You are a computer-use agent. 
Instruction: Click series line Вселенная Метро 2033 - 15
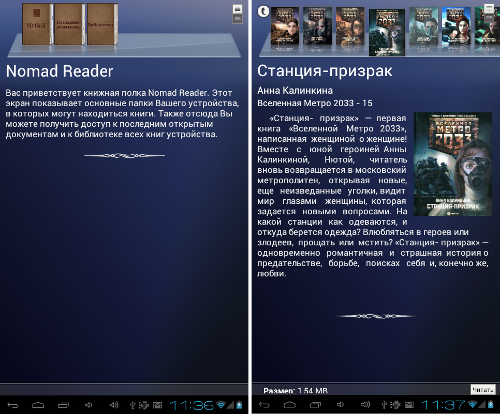tap(315, 103)
